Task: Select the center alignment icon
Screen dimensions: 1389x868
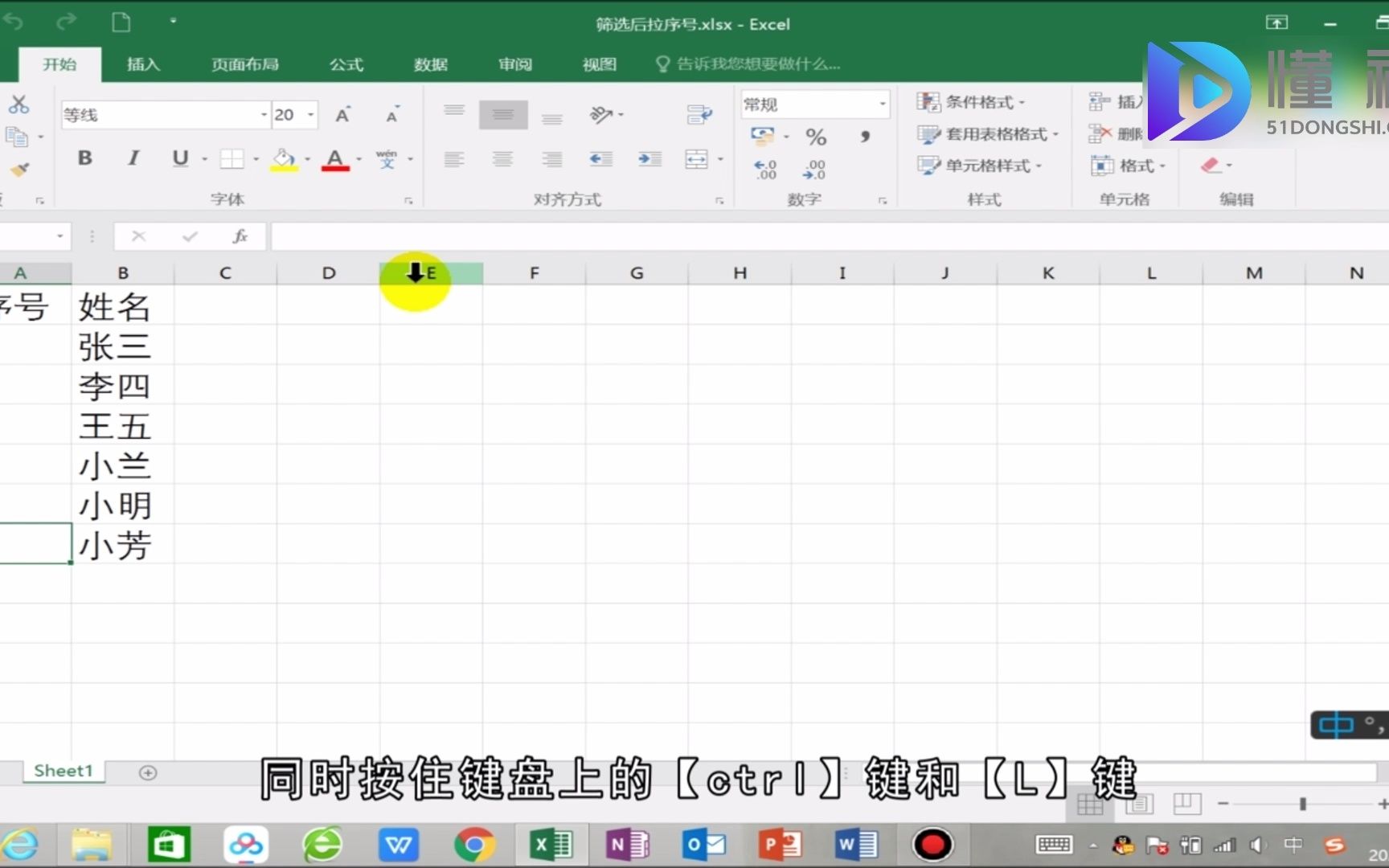Action: tap(502, 158)
